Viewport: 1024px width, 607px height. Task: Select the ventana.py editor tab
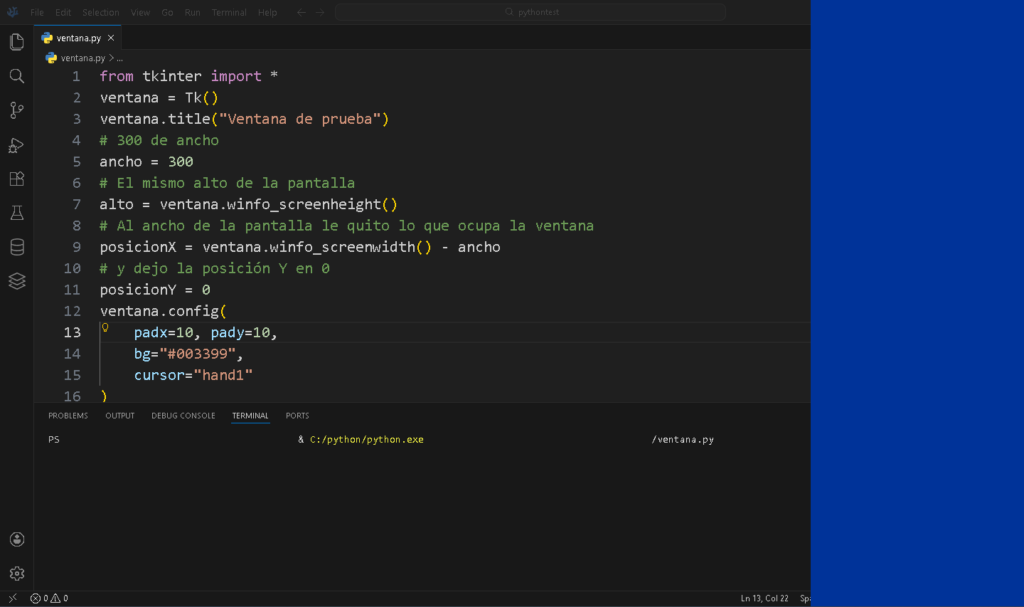(x=78, y=38)
